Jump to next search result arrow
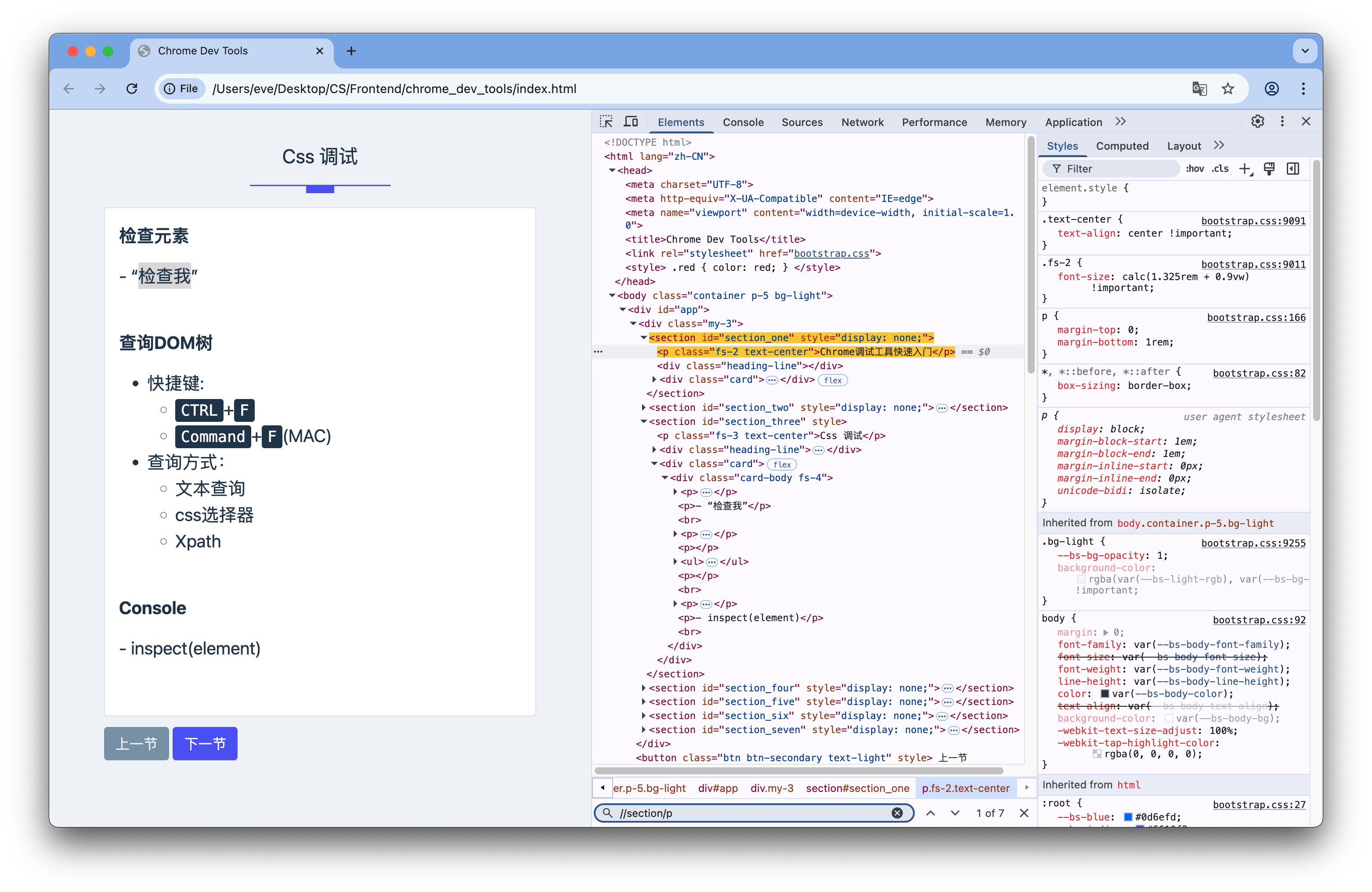1372x892 pixels. [955, 813]
